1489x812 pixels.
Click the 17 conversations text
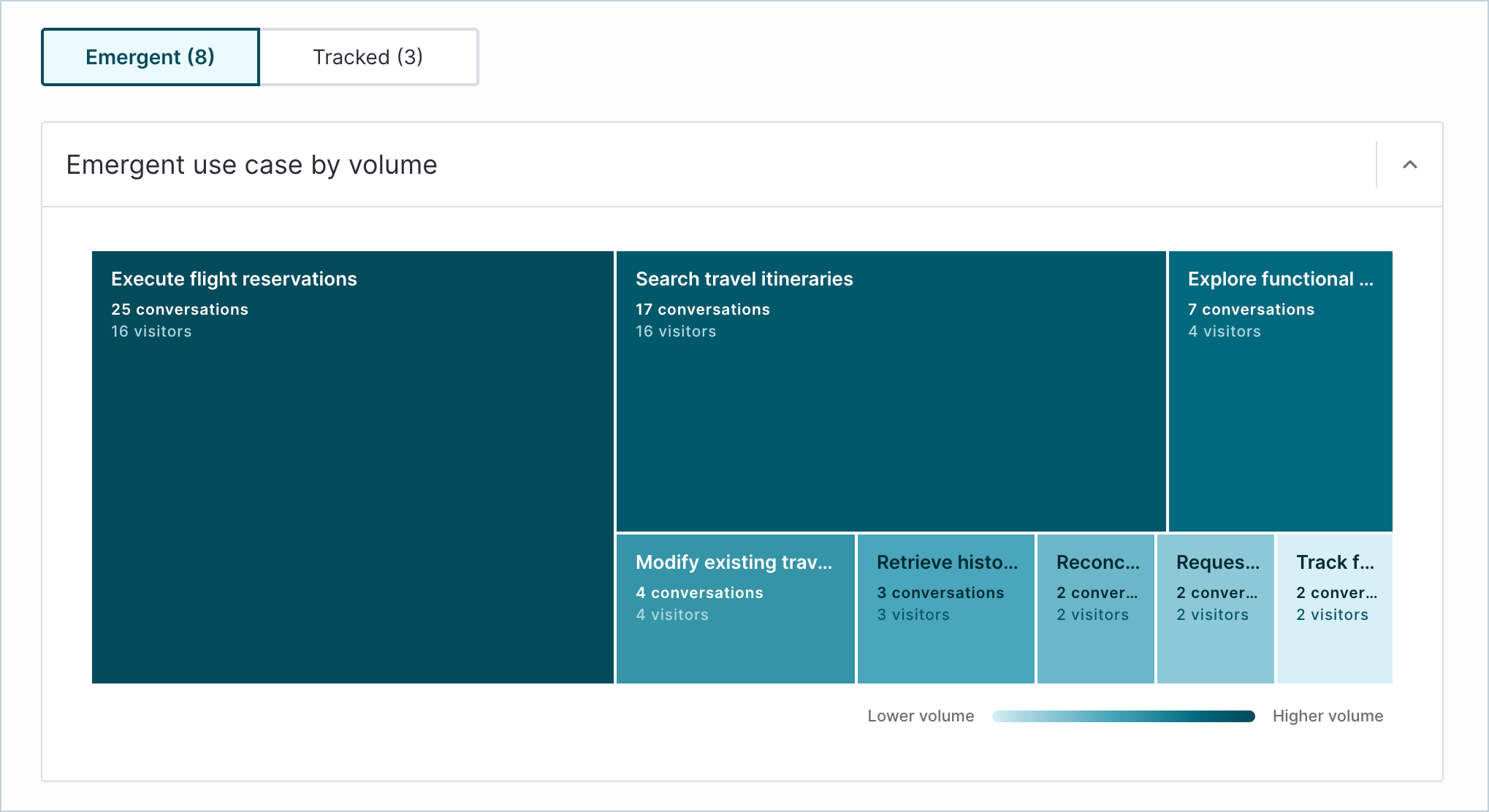tap(703, 310)
